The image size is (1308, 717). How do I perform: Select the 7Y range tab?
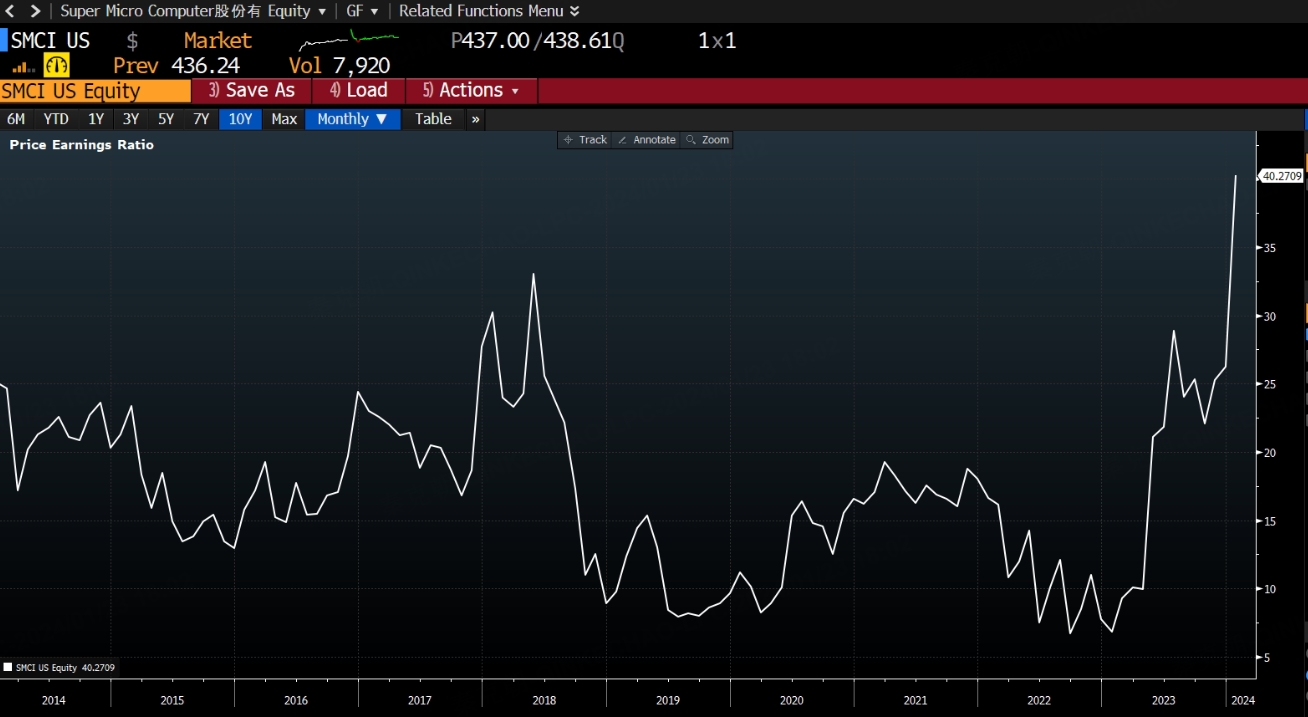tap(201, 119)
